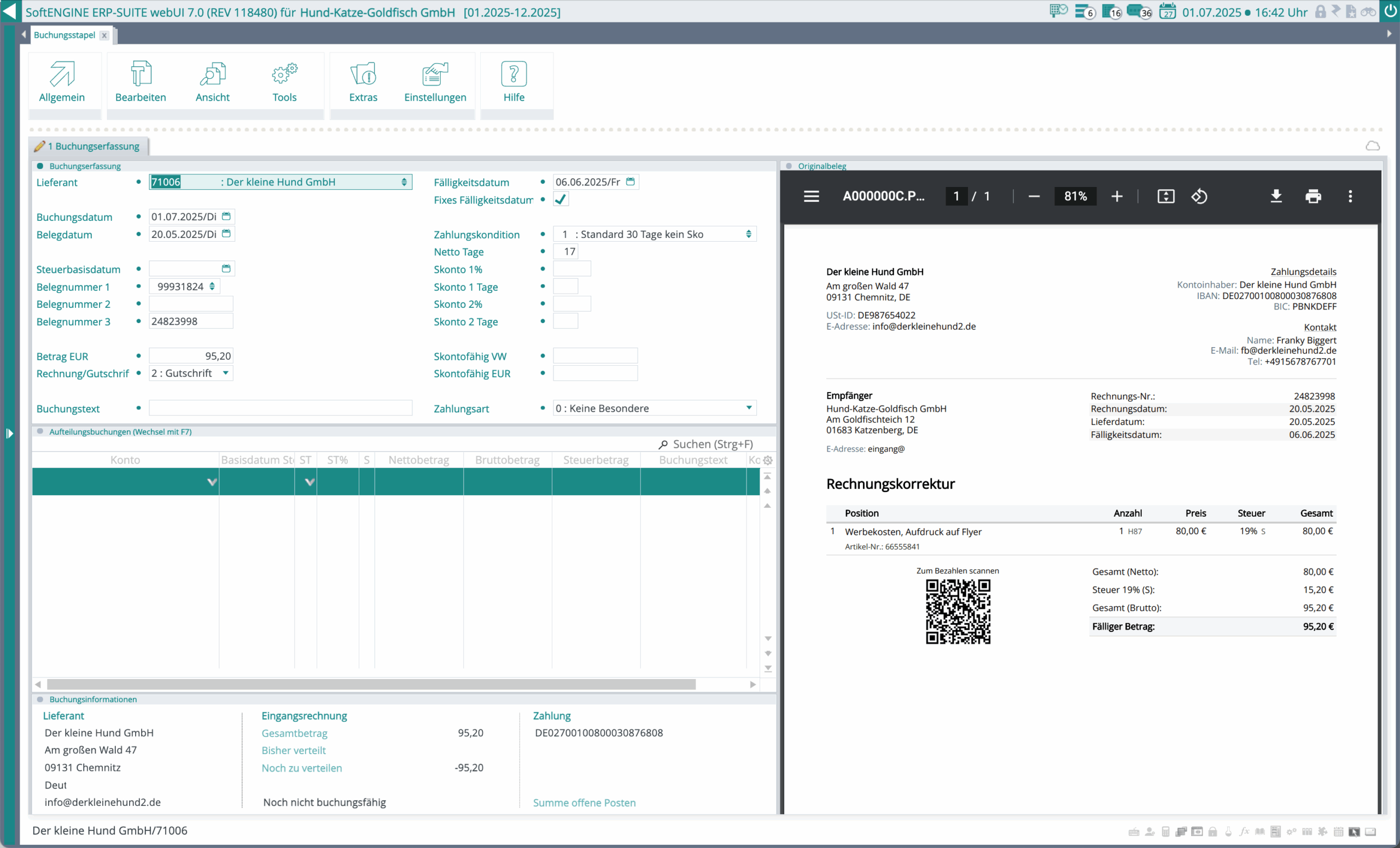The image size is (1400, 848).
Task: Open Belegdatum calendar picker
Action: pyautogui.click(x=226, y=233)
